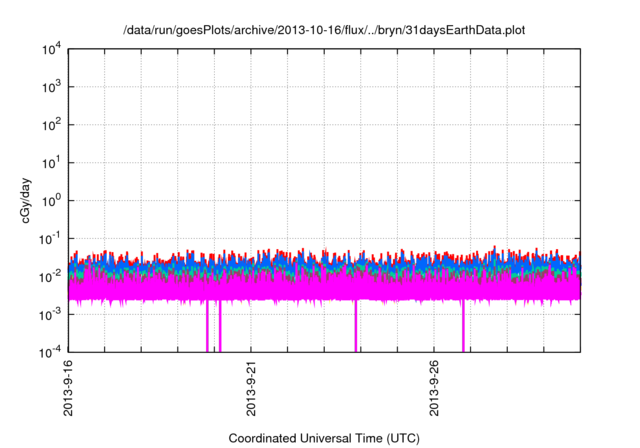The width and height of the screenshot is (640, 448).
Task: Click the 10^-2 y-axis tick label
Action: click(x=50, y=277)
